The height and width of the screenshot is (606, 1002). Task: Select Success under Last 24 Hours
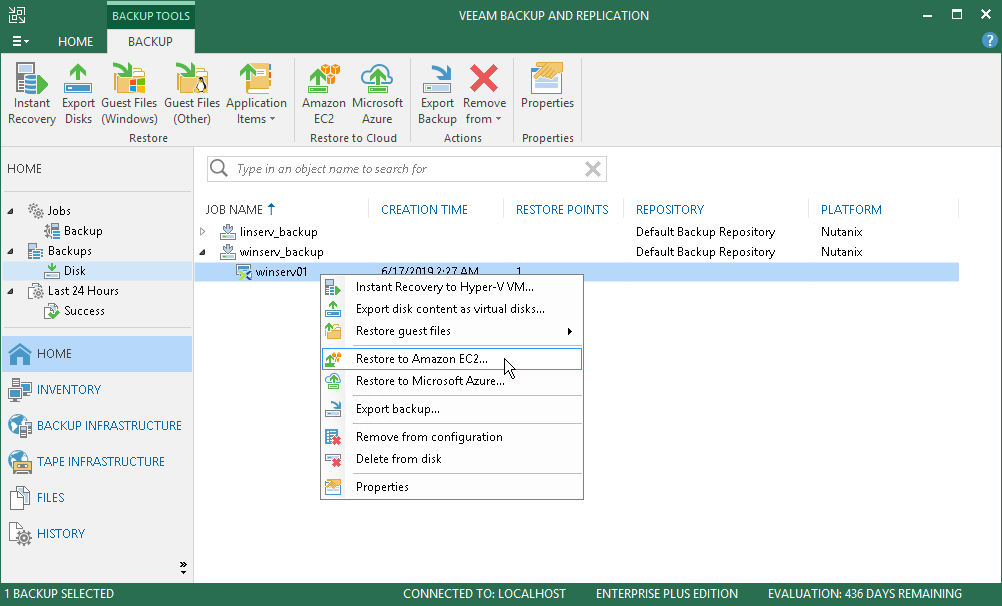[x=84, y=311]
